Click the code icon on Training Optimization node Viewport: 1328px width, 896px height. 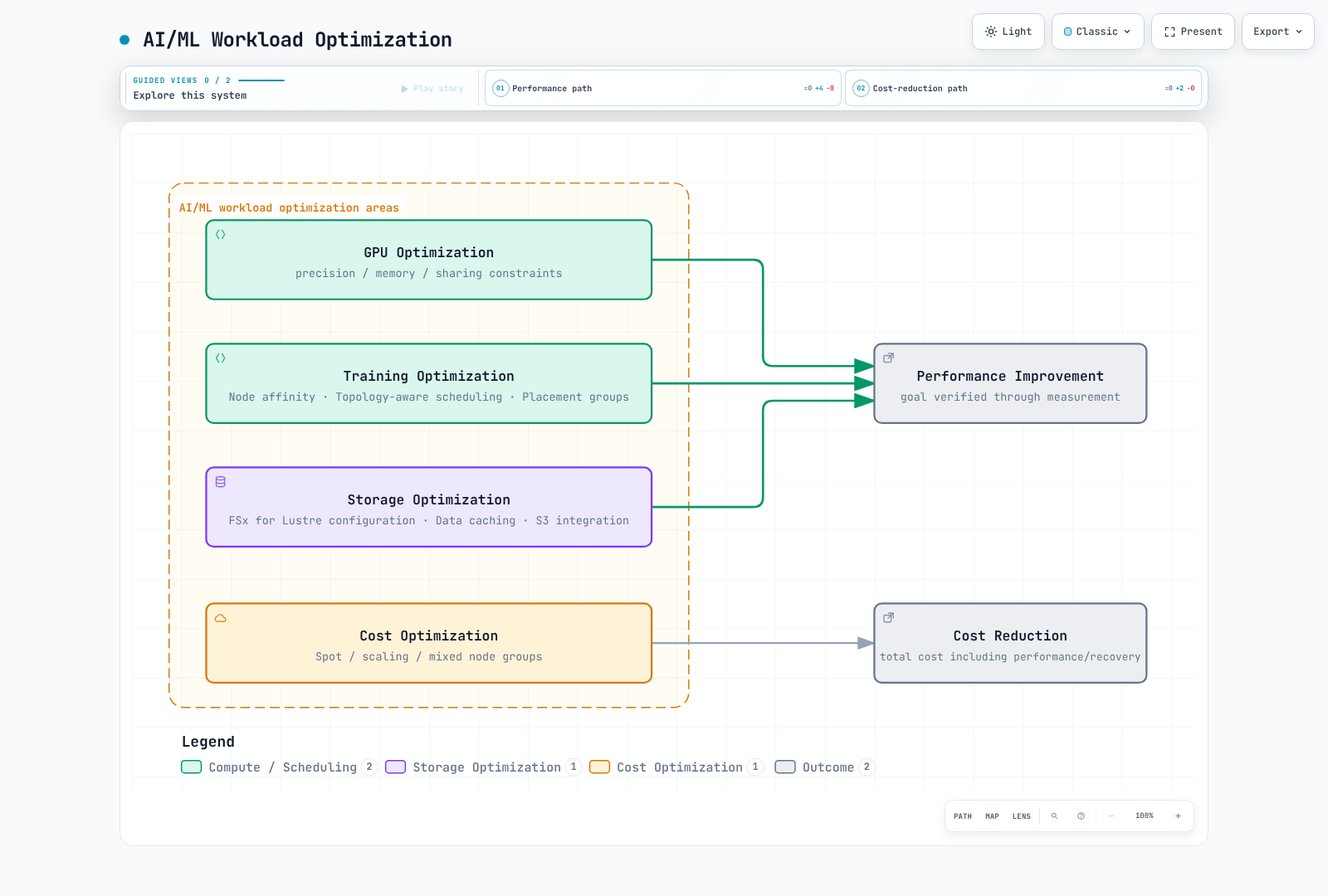[x=221, y=358]
